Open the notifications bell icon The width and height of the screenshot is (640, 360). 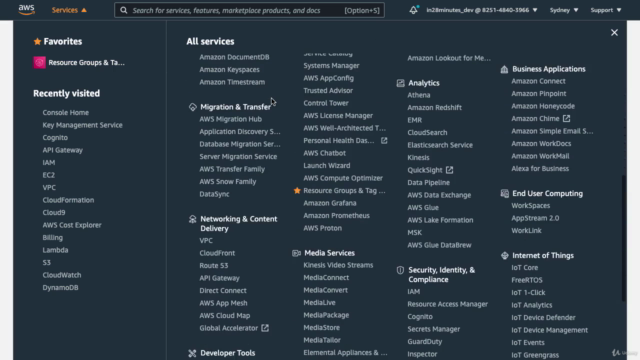[x=413, y=10]
